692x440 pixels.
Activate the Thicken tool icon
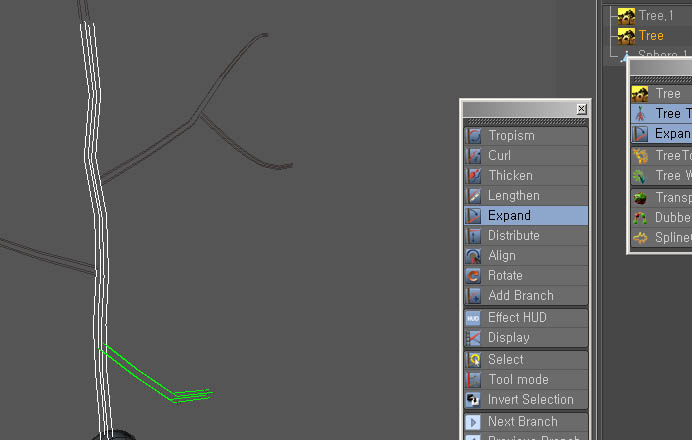click(x=474, y=176)
